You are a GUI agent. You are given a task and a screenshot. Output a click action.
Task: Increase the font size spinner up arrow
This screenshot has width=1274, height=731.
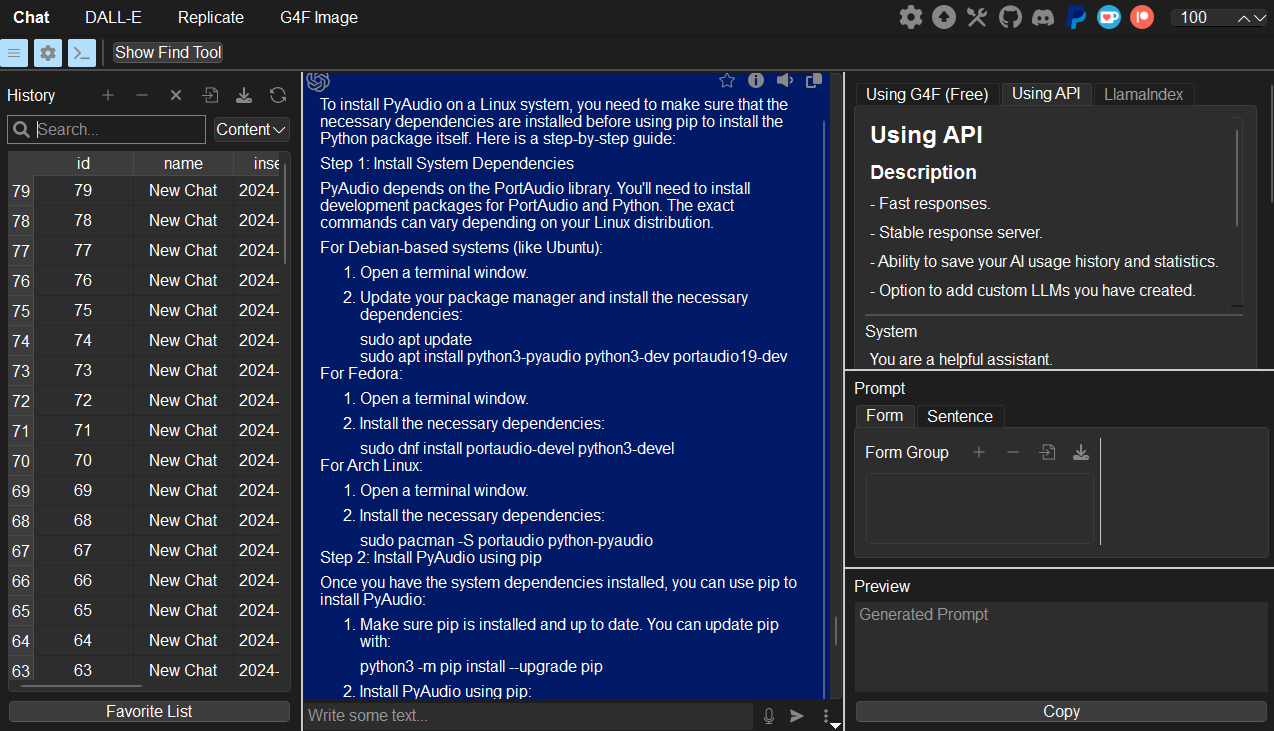click(x=1244, y=17)
